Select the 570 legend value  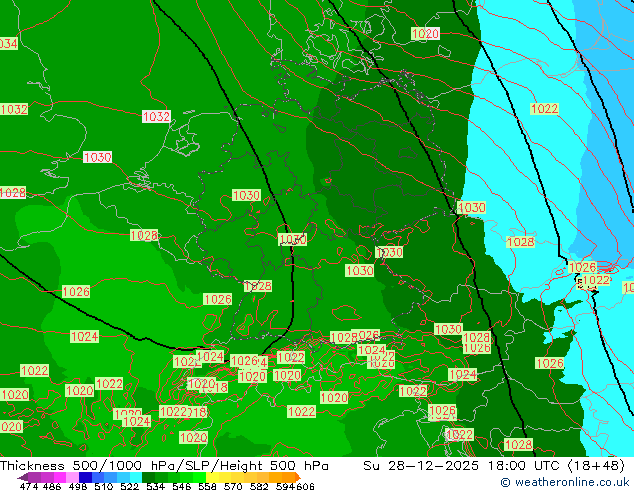233,486
